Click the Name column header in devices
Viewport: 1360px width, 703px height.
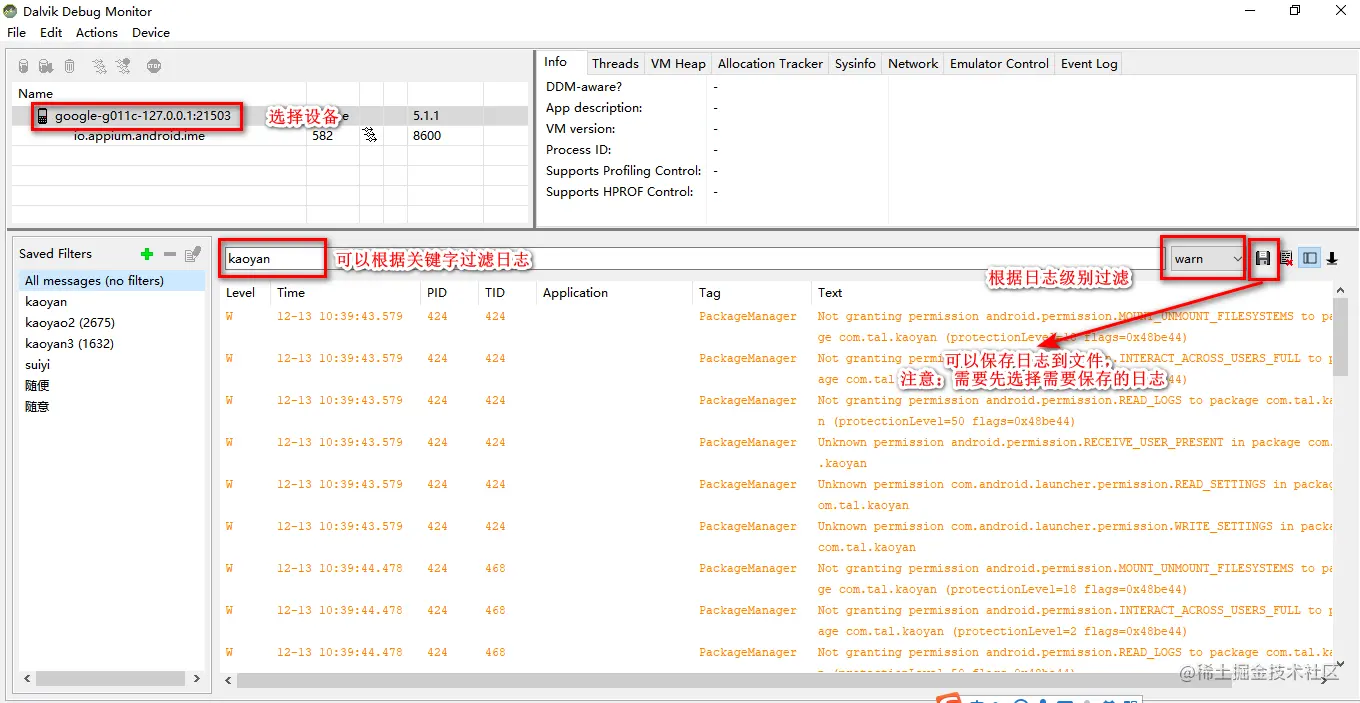coord(159,93)
